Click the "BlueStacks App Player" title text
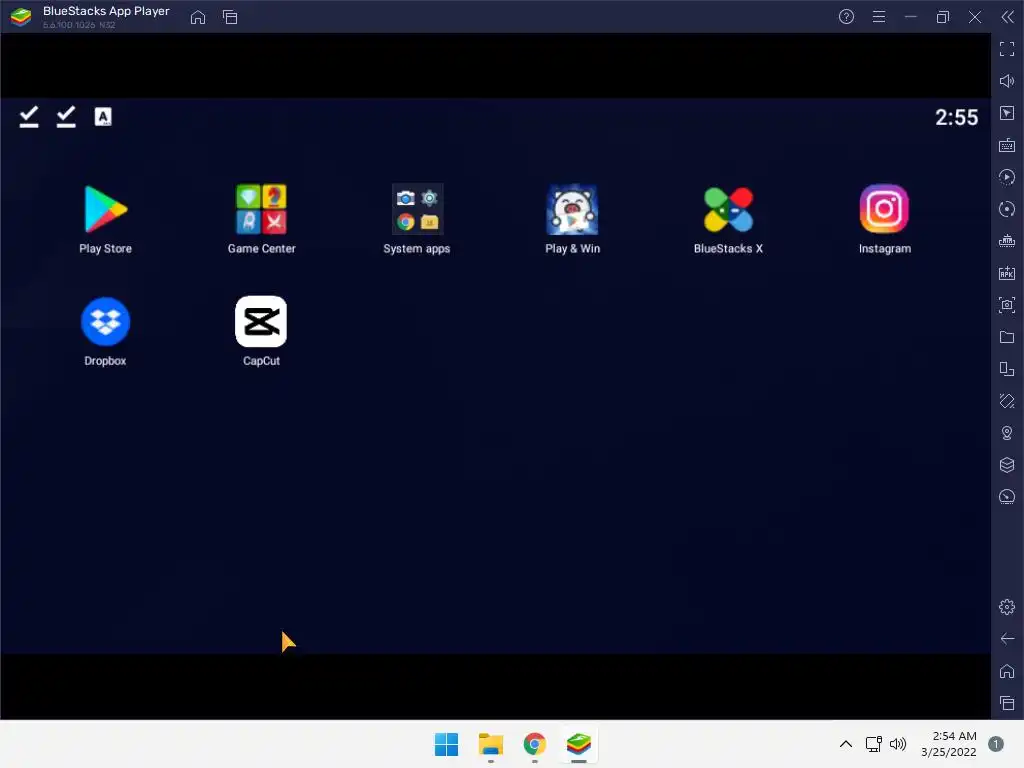This screenshot has height=768, width=1024. (x=106, y=11)
